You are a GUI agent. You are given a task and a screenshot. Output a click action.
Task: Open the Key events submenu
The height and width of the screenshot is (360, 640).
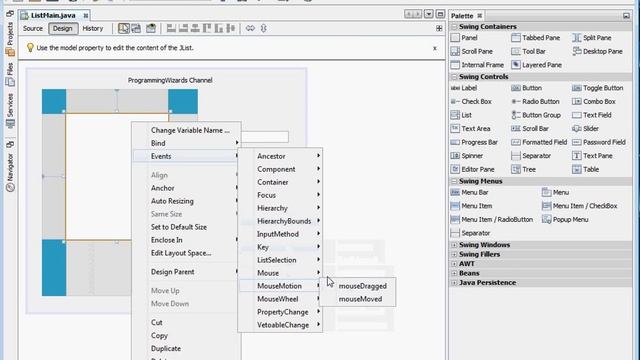point(280,247)
